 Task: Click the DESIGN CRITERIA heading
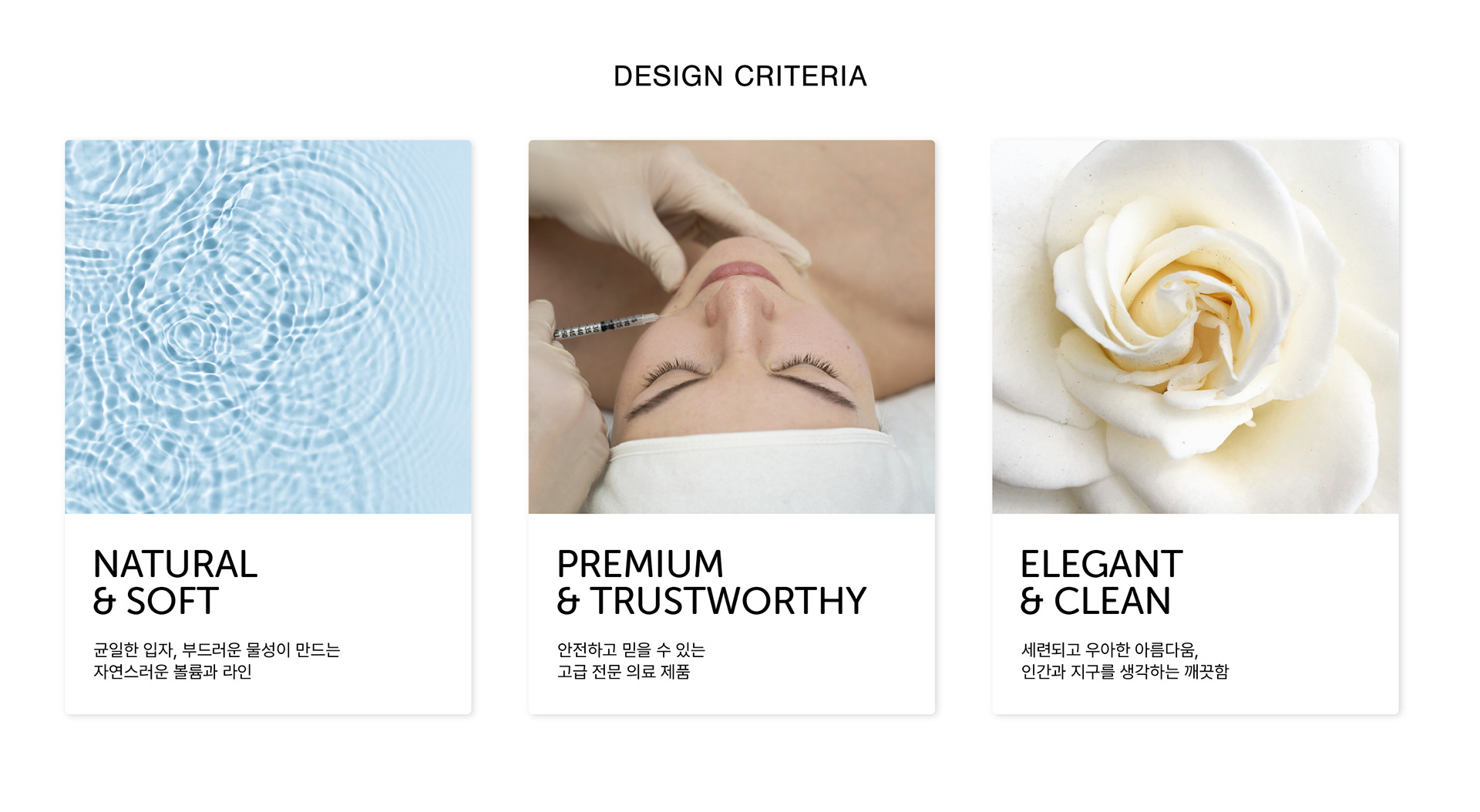740,76
